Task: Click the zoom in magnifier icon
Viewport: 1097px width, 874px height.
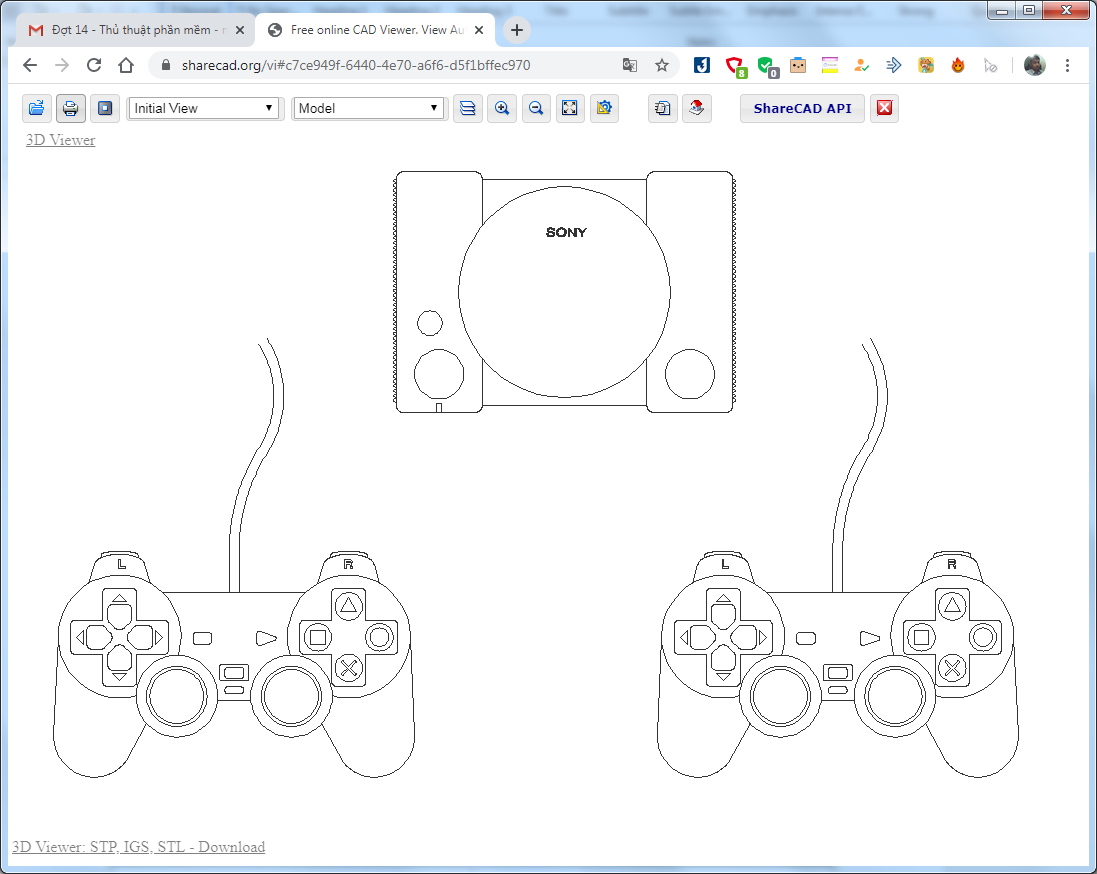Action: tap(502, 108)
